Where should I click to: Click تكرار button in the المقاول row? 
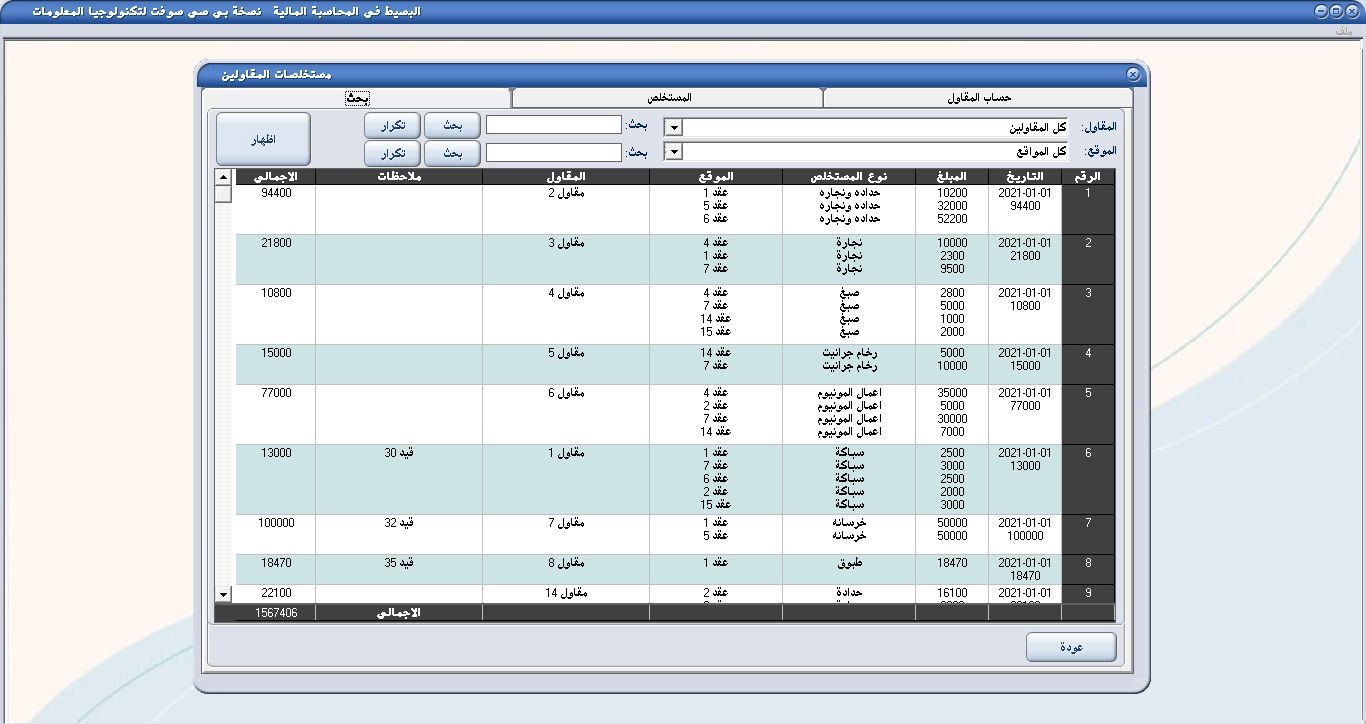[392, 126]
